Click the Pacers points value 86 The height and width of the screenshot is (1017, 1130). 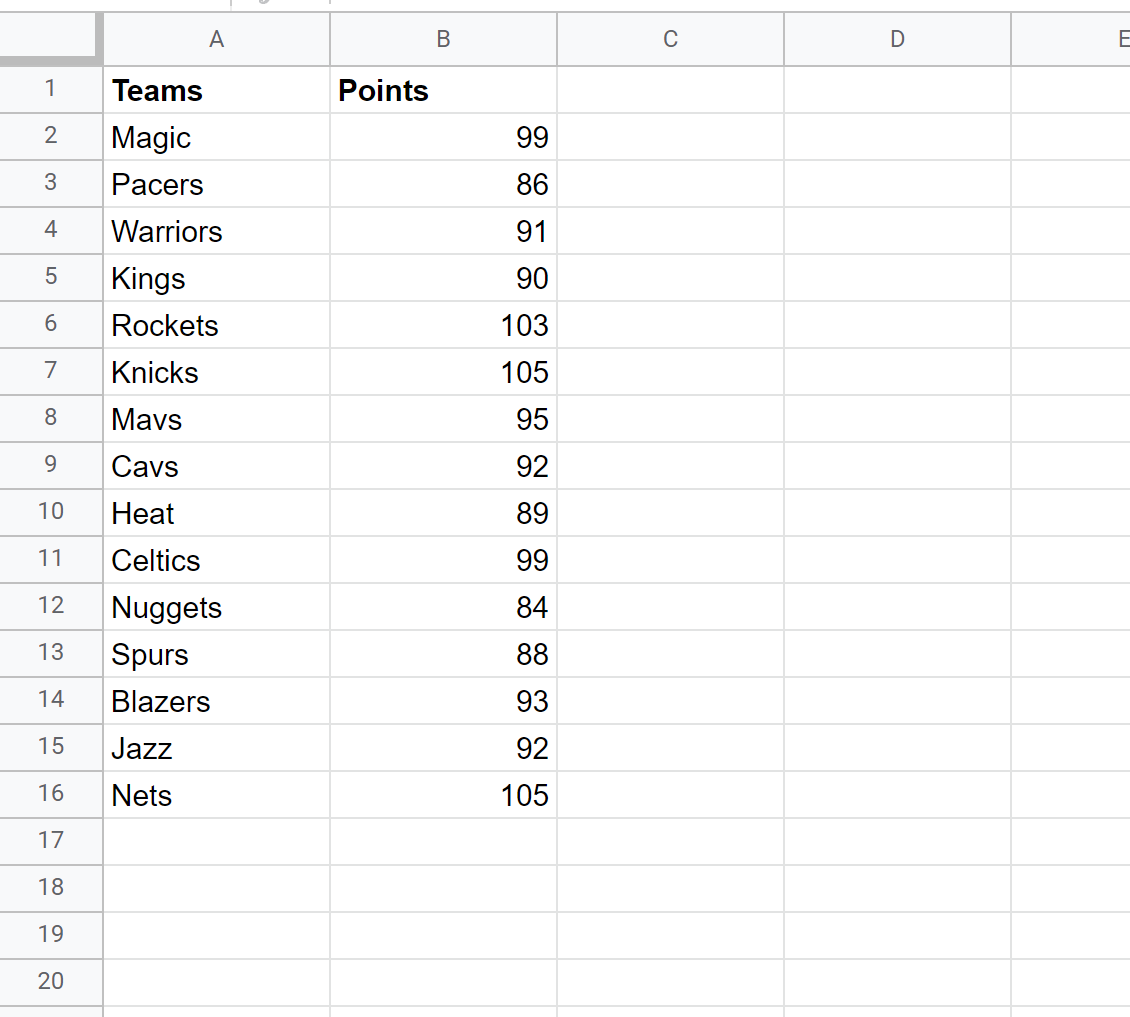(x=443, y=184)
